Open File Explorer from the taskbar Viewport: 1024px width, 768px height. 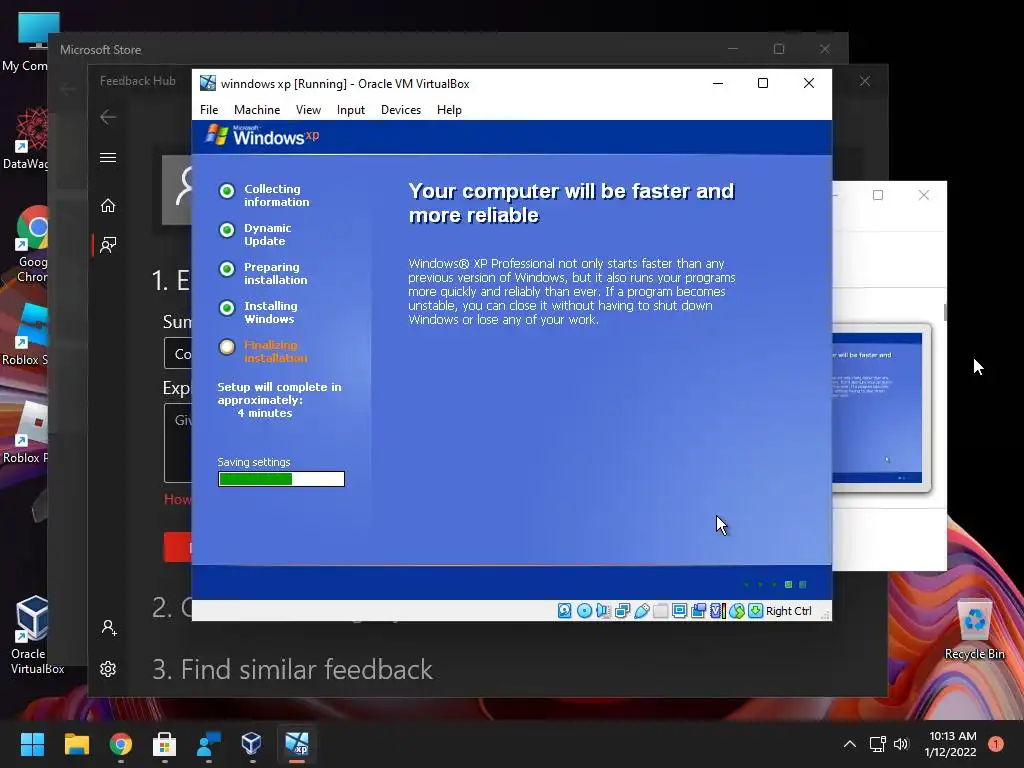[x=76, y=744]
